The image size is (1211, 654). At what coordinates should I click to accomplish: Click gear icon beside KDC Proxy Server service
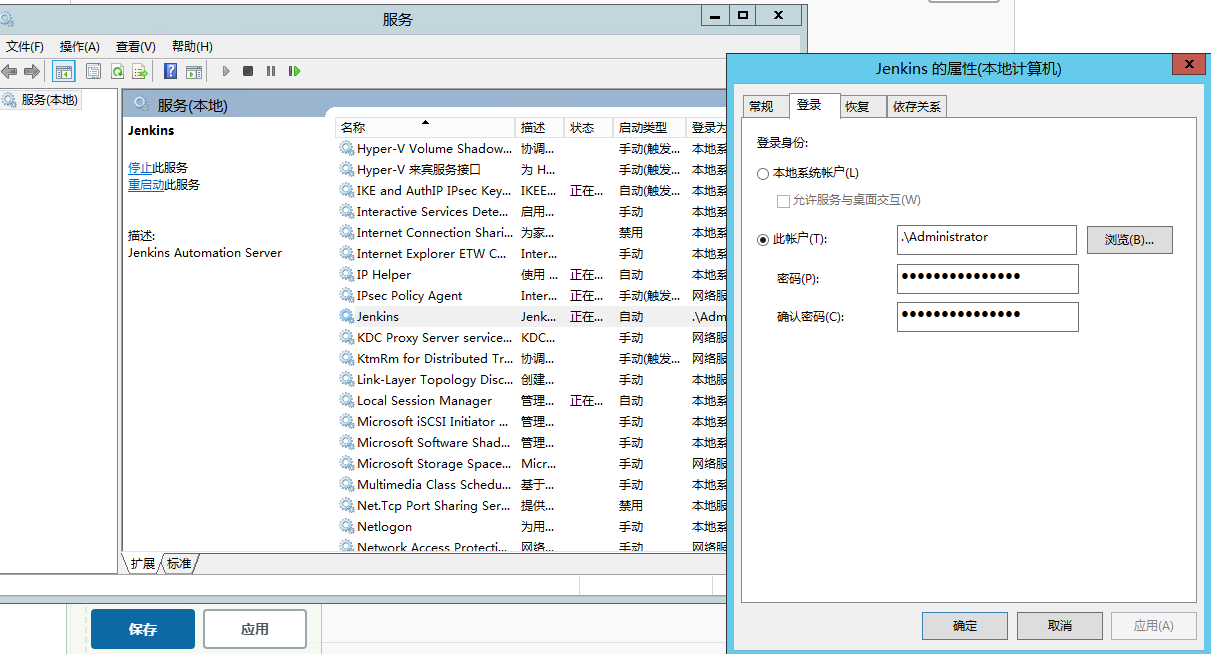(347, 337)
